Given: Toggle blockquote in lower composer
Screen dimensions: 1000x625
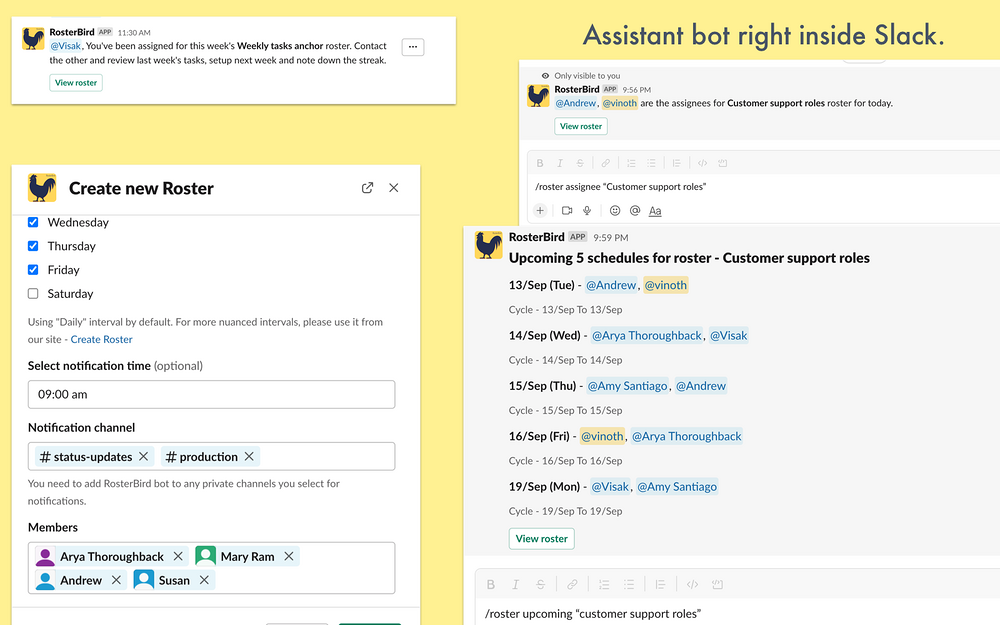Looking at the screenshot, I should 661,584.
